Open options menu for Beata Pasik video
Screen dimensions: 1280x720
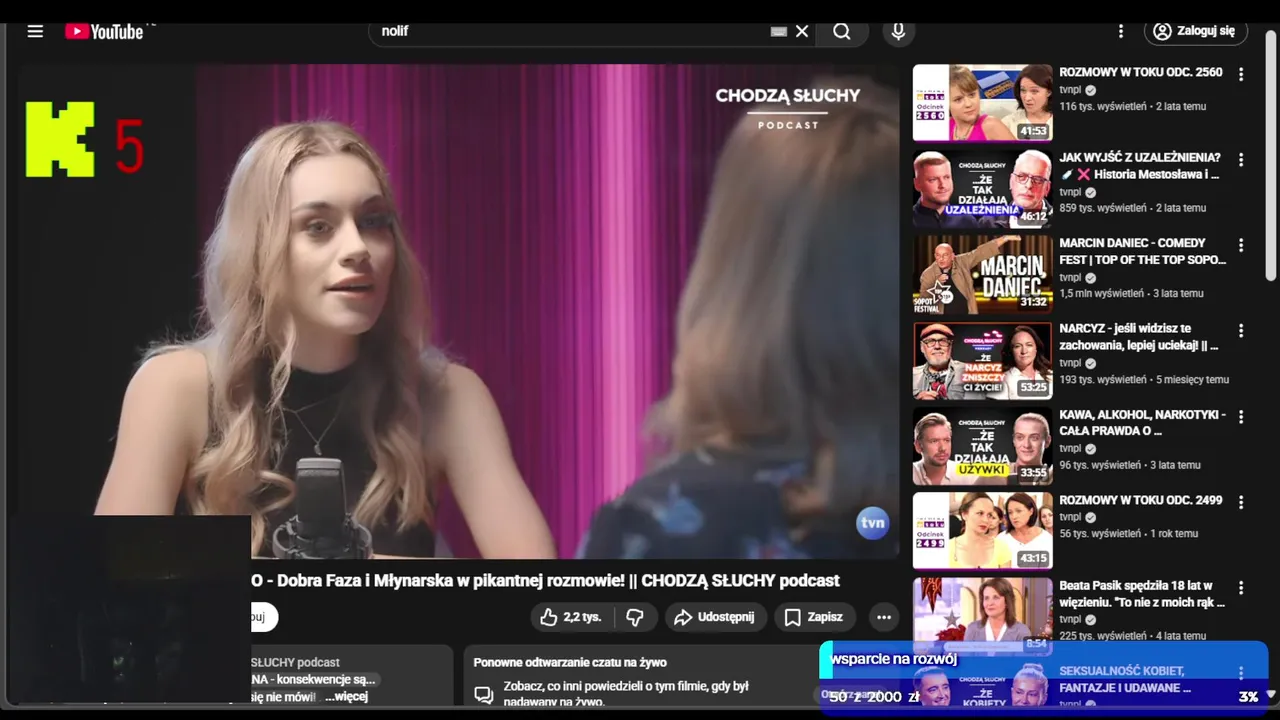click(1241, 588)
